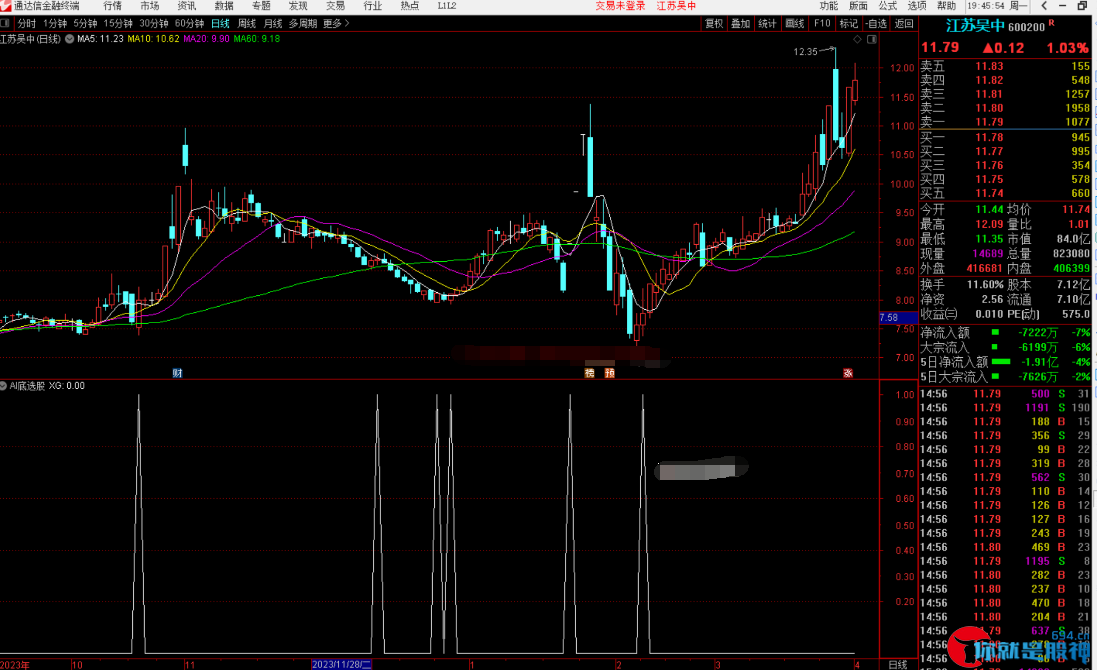Screen dimensions: 1097x670
Task: Click the 江苏吴中 red title link
Action: pos(676,6)
